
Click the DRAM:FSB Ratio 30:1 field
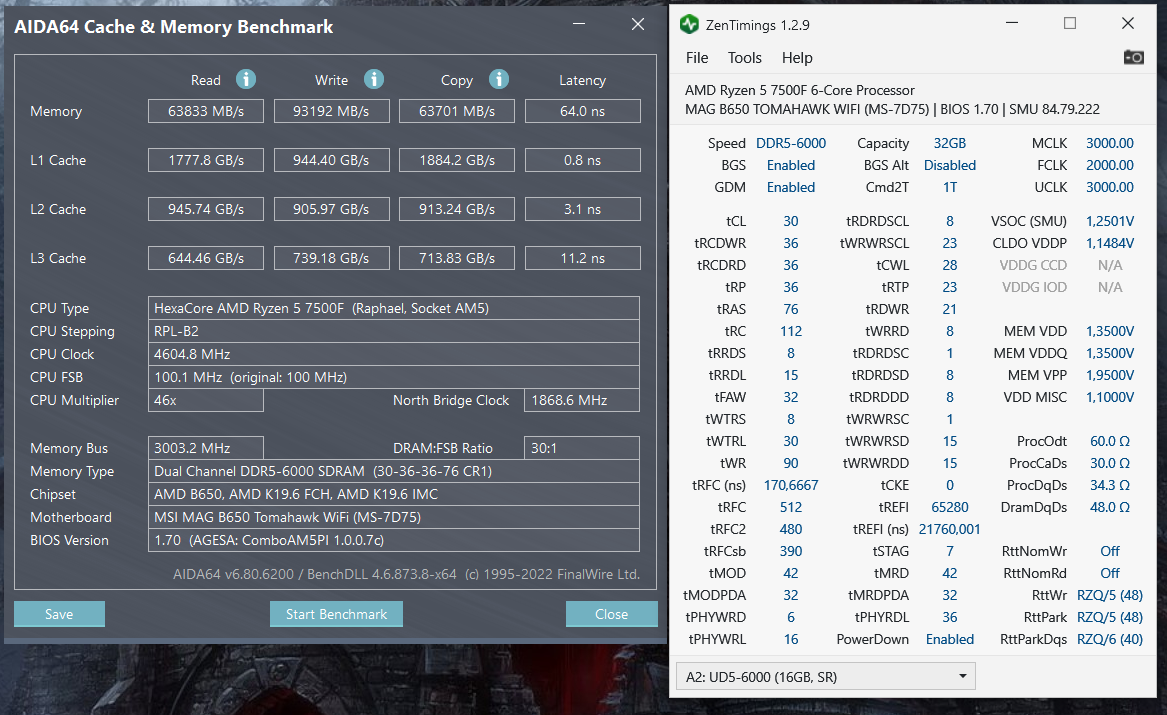pyautogui.click(x=582, y=448)
